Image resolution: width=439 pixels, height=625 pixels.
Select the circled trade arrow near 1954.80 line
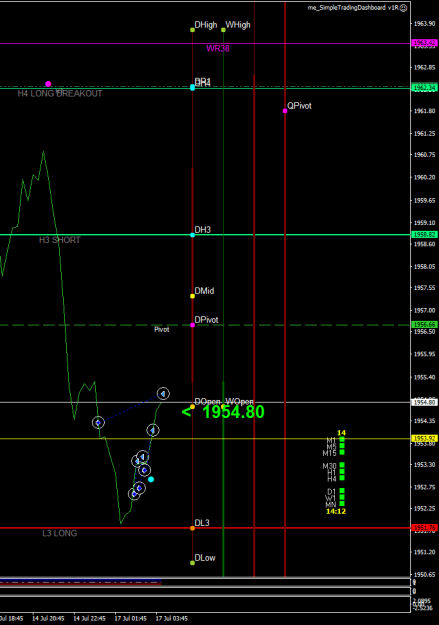pyautogui.click(x=163, y=393)
